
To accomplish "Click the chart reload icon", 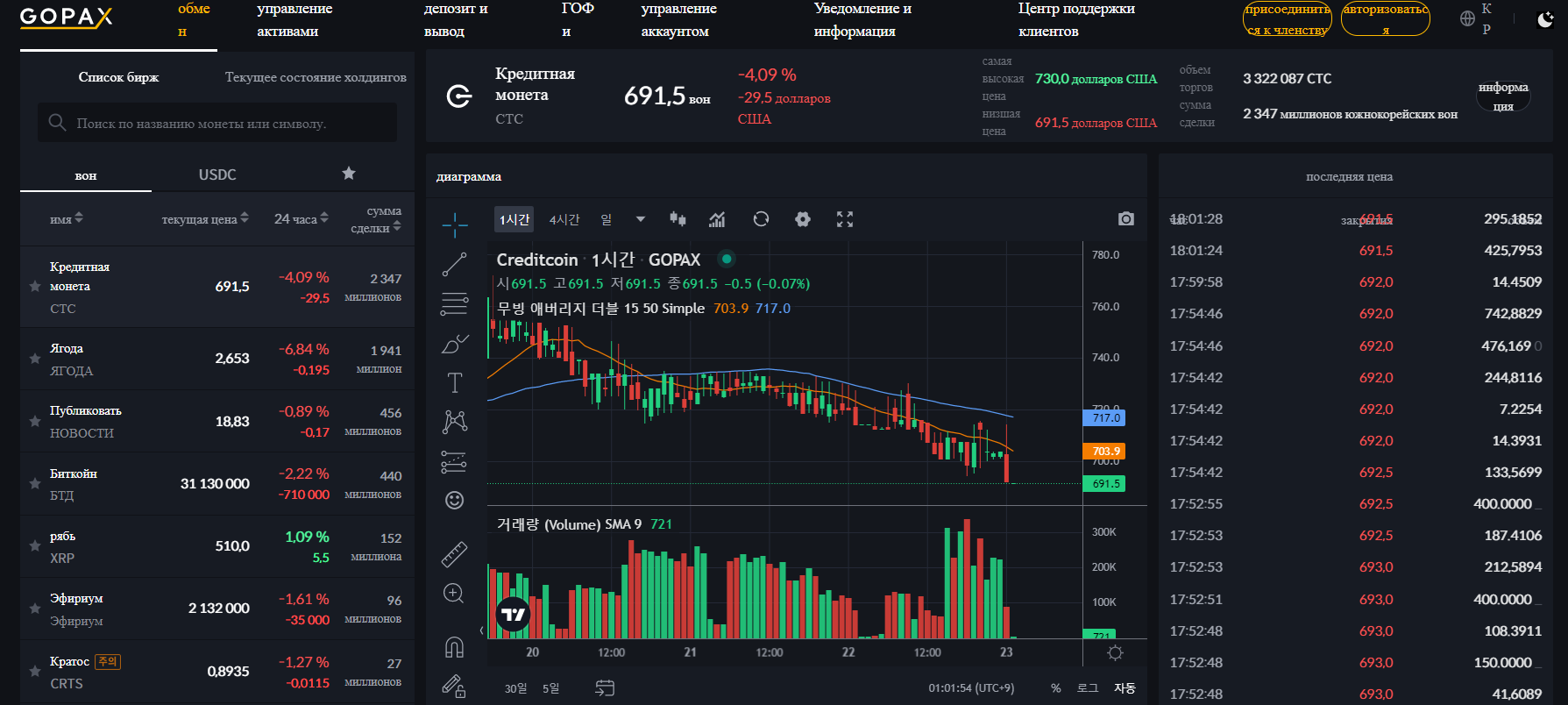I will pos(761,219).
